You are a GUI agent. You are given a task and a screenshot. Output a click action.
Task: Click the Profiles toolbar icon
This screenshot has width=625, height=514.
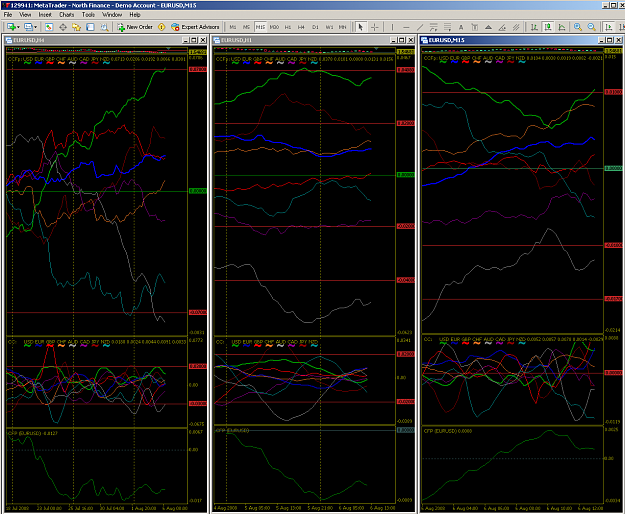(28, 27)
